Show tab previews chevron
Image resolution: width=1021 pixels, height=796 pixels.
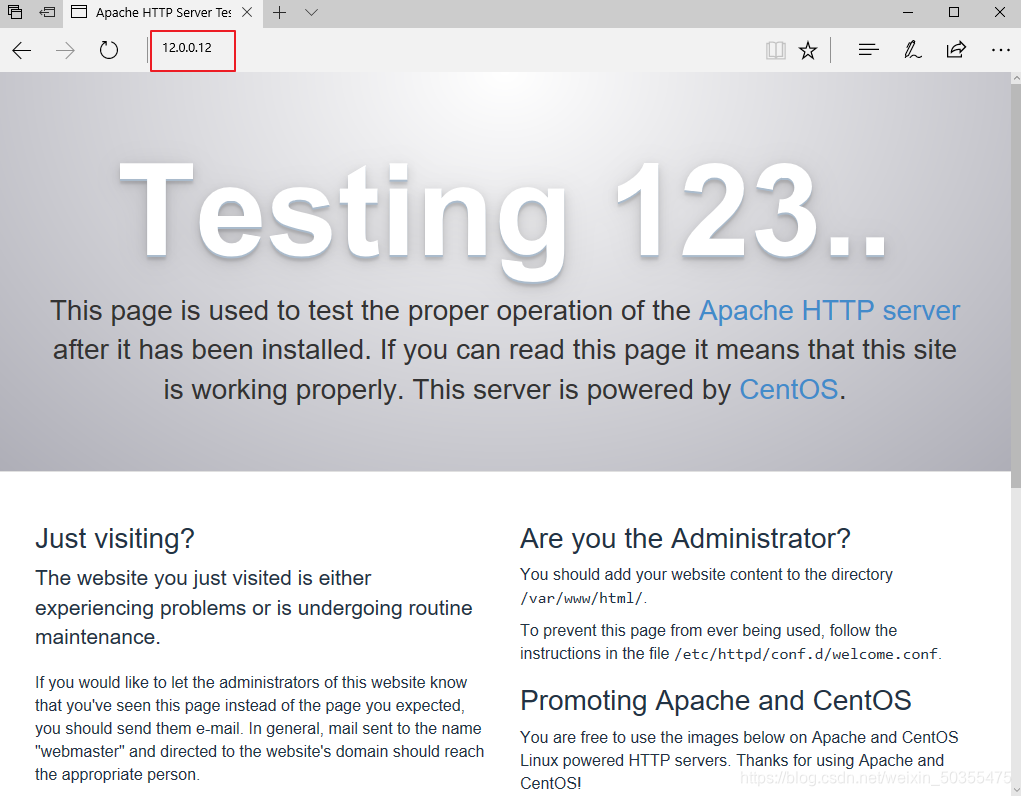click(x=312, y=12)
